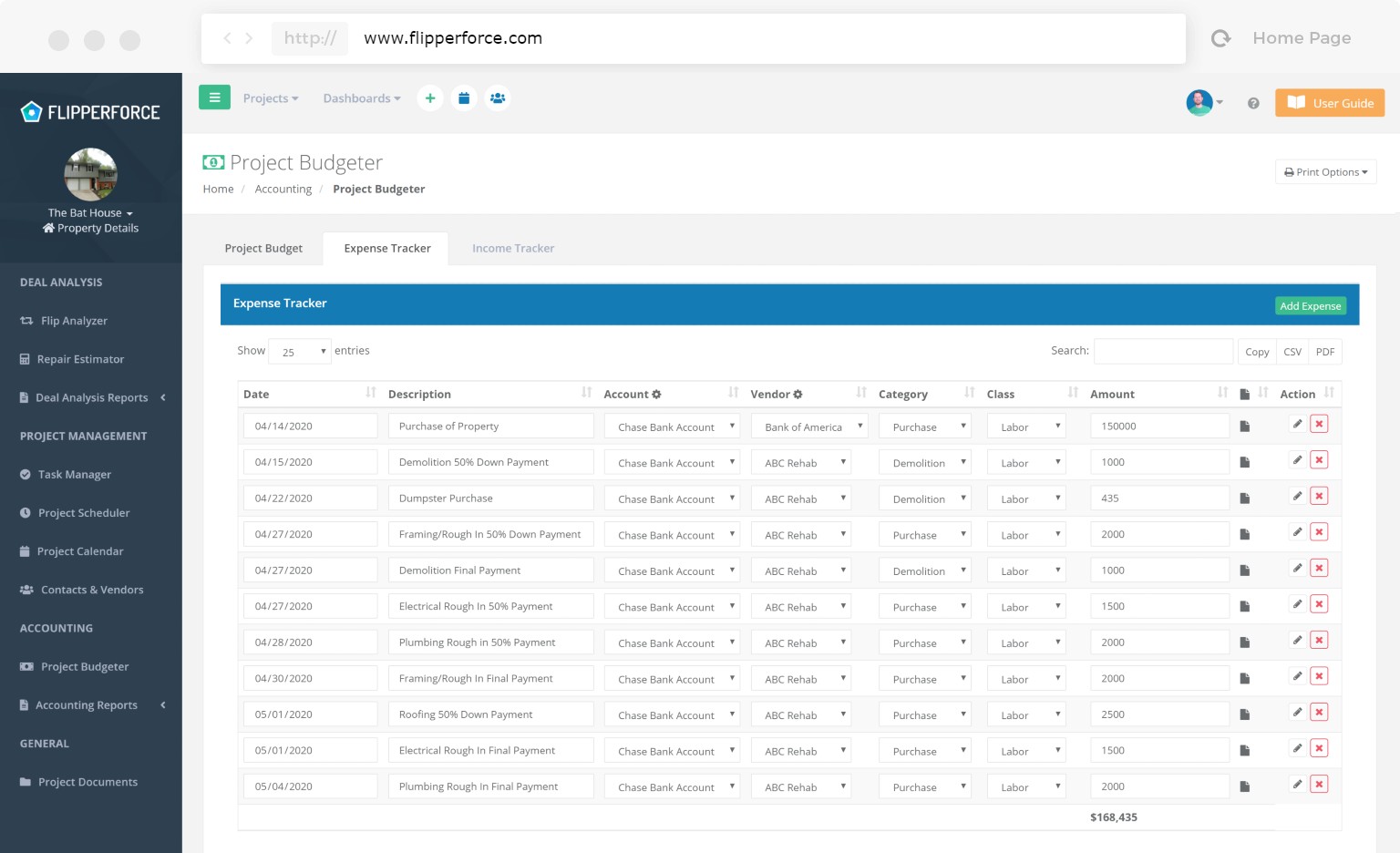Open Class dropdown for Roofing 50% Down Payment row

pyautogui.click(x=1026, y=714)
